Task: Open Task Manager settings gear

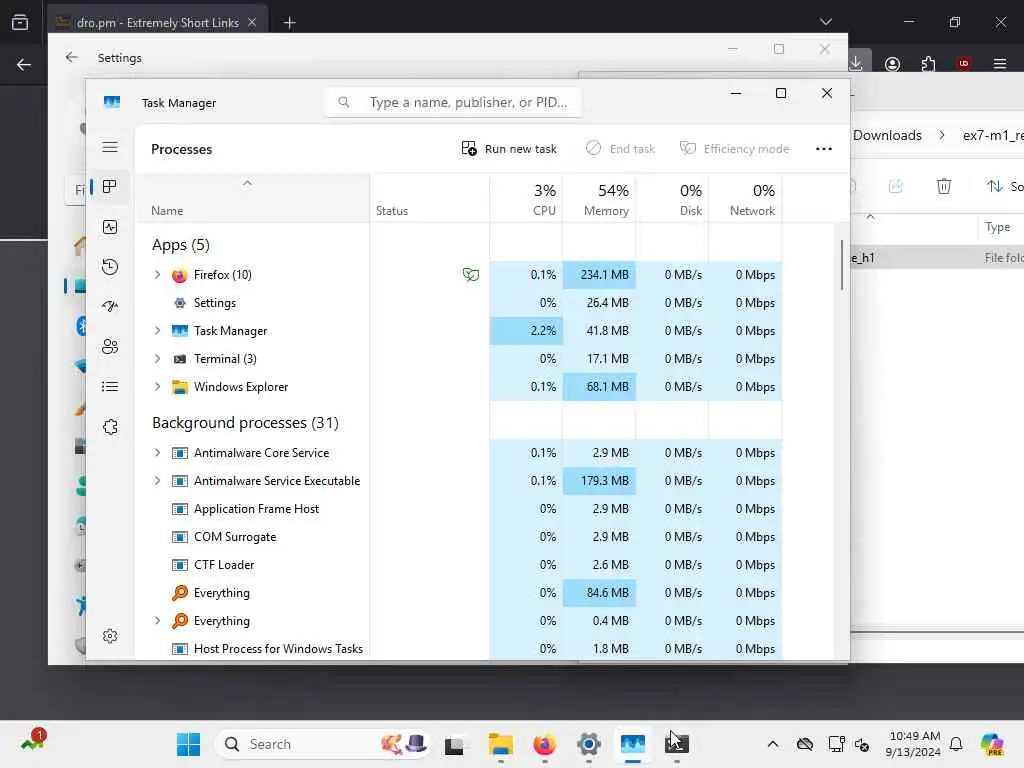Action: pos(110,635)
